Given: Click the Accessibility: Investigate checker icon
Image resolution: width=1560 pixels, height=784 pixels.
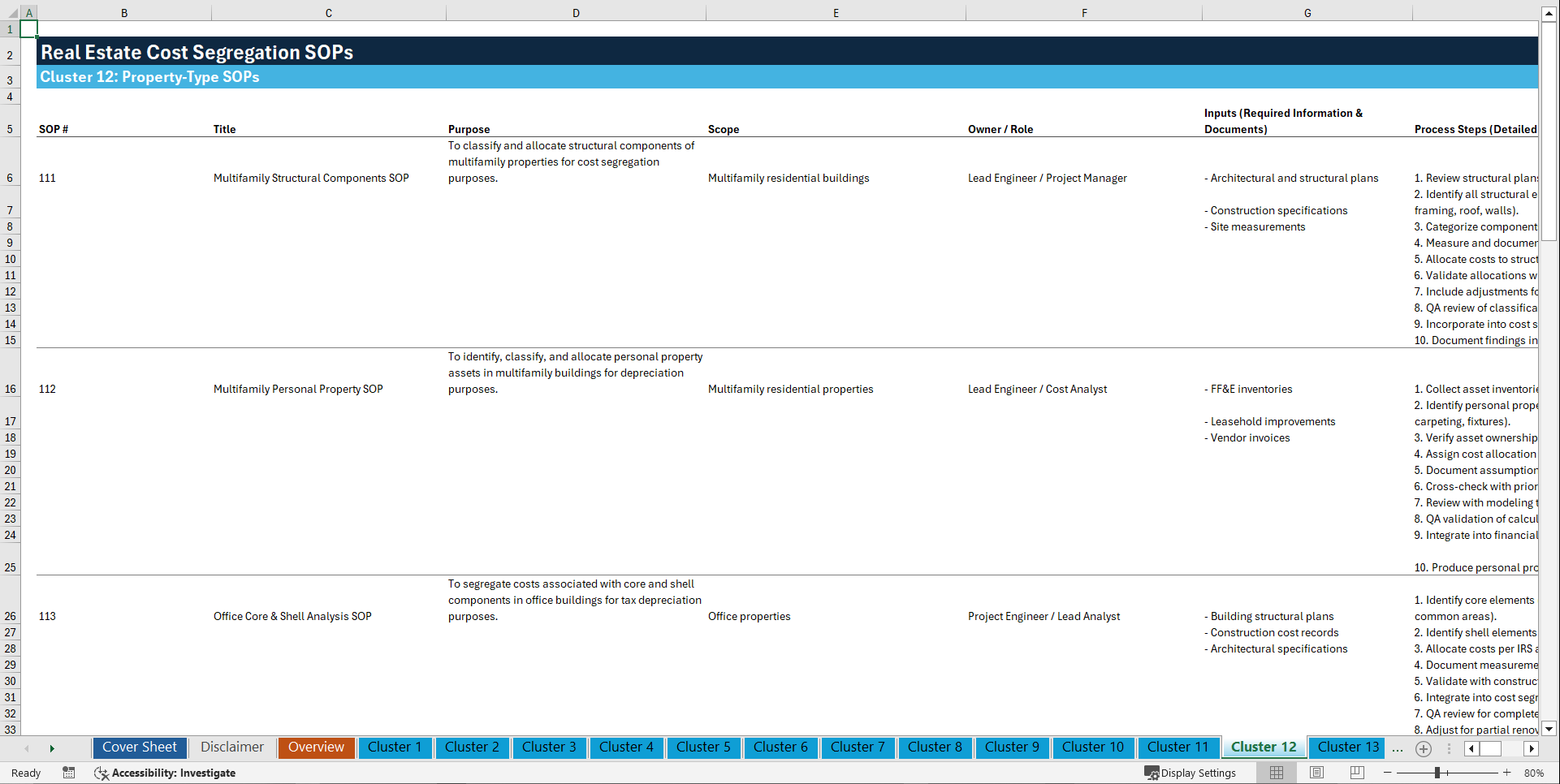Looking at the screenshot, I should pyautogui.click(x=102, y=773).
